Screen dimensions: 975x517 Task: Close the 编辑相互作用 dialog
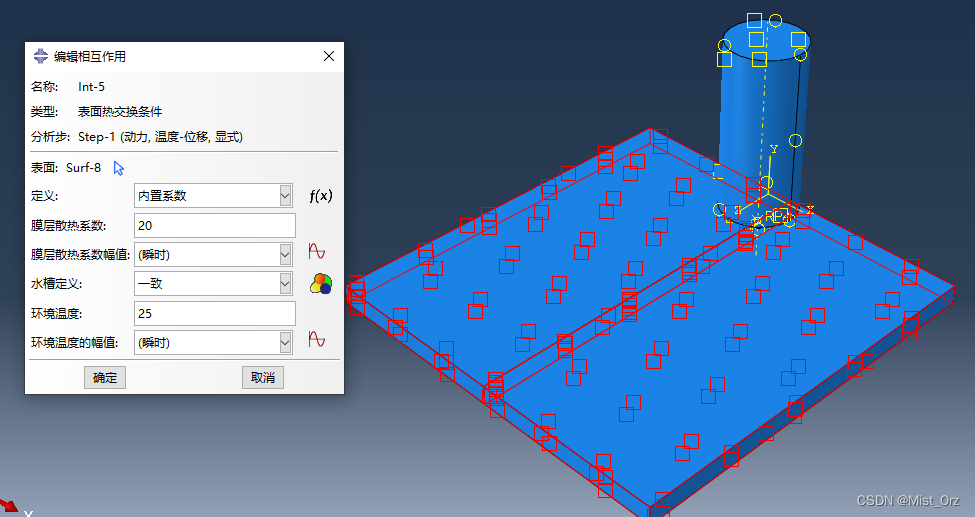point(329,57)
